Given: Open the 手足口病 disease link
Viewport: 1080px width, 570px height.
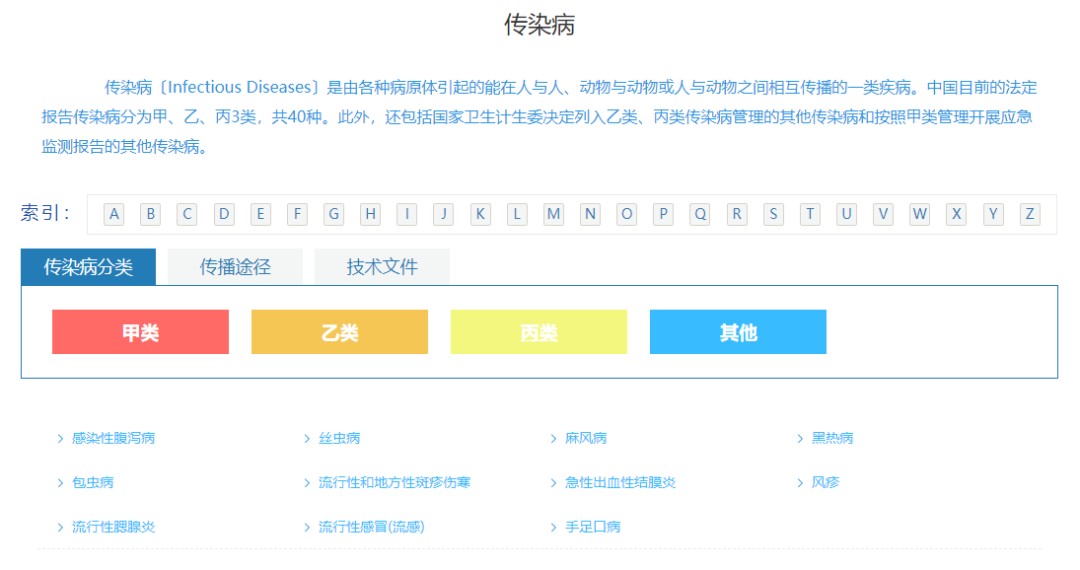Looking at the screenshot, I should click(593, 526).
